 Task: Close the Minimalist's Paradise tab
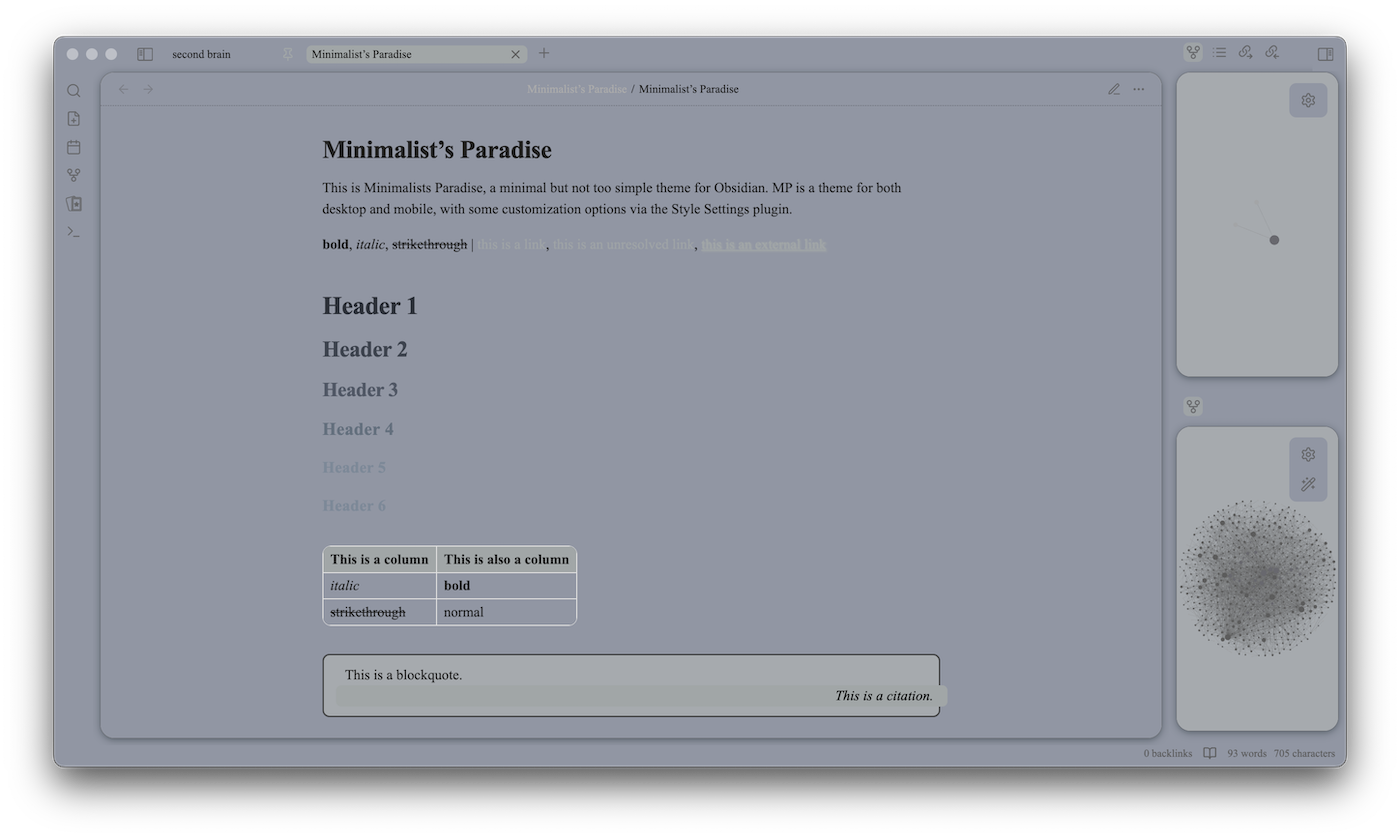click(516, 54)
